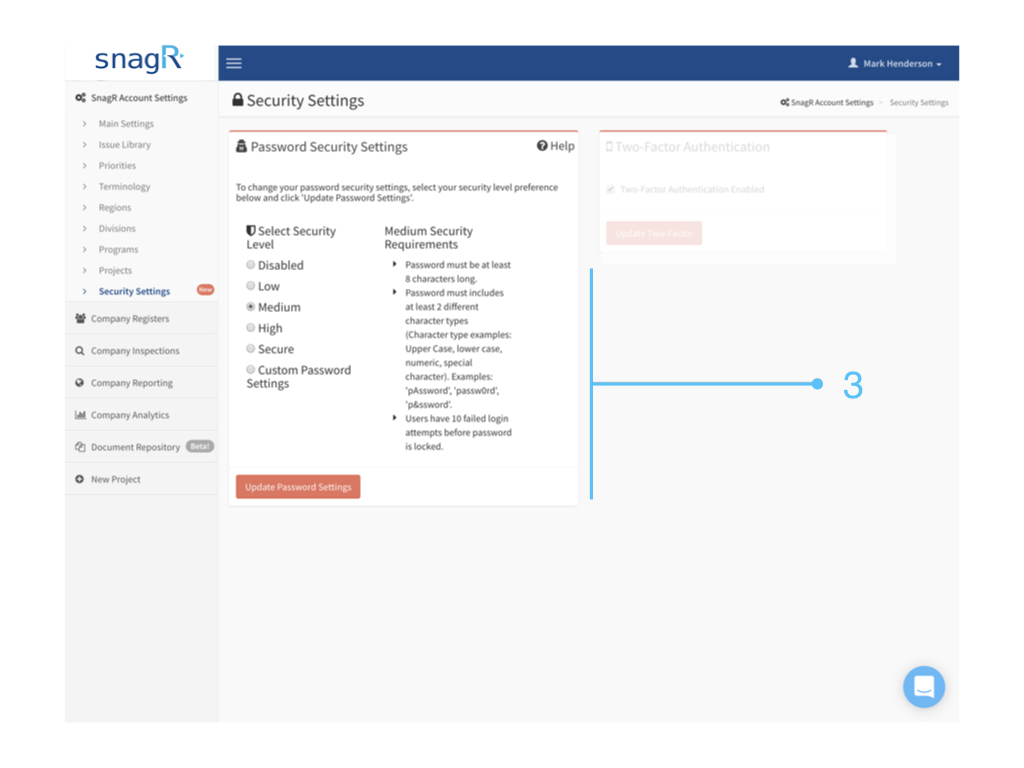The height and width of the screenshot is (768, 1024).
Task: Select the Secure security level
Action: tap(251, 348)
